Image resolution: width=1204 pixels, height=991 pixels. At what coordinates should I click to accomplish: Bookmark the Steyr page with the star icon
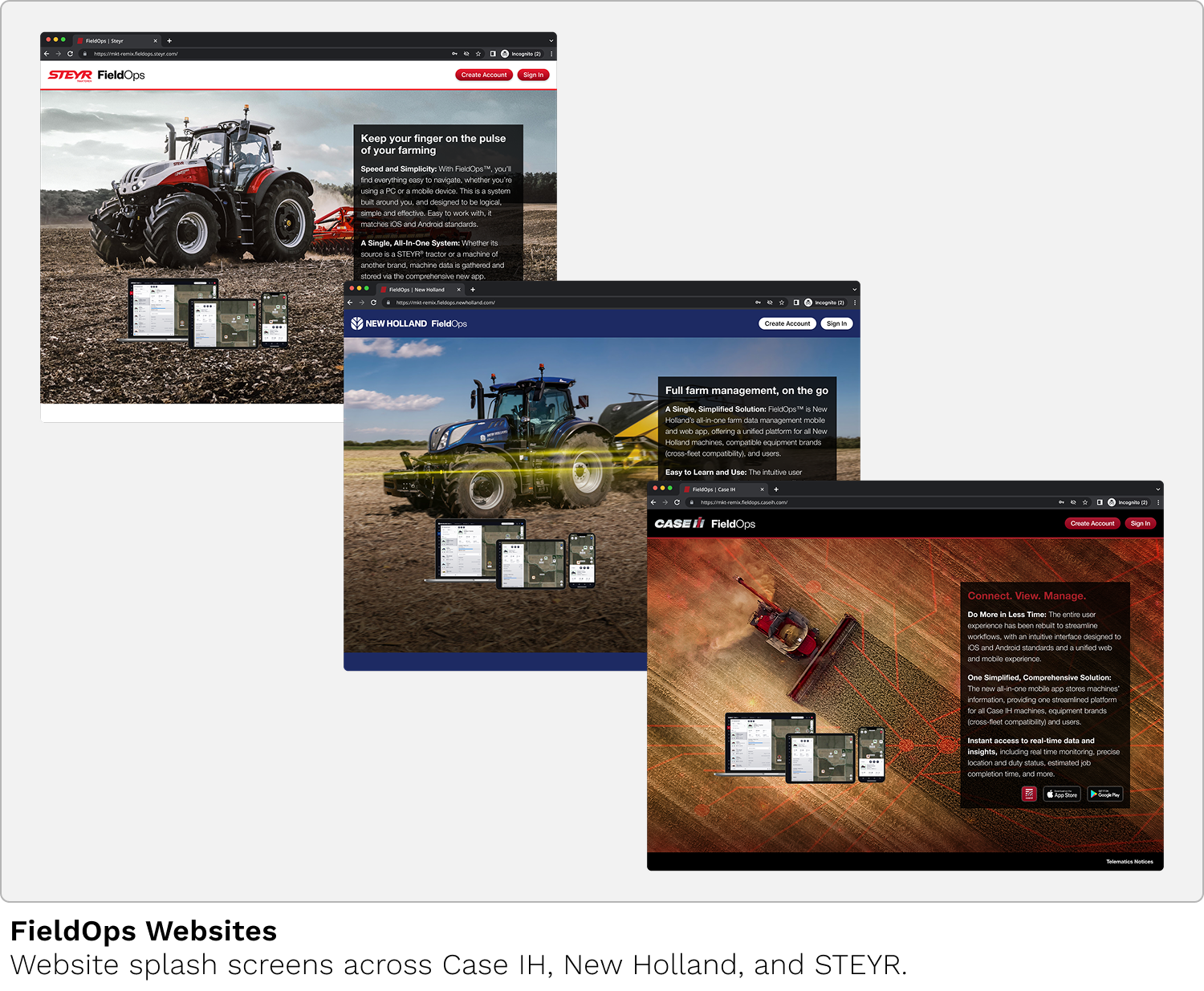(478, 54)
